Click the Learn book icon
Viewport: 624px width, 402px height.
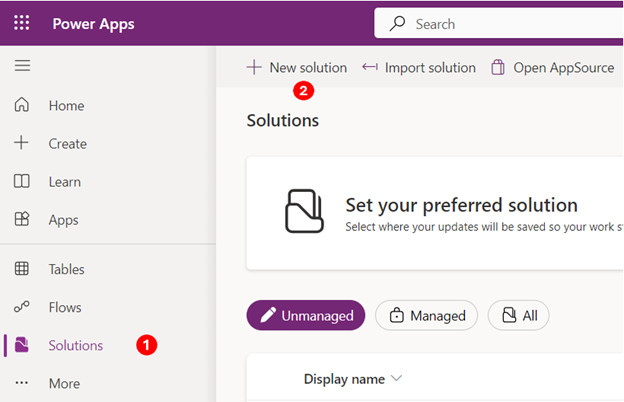coord(21,181)
